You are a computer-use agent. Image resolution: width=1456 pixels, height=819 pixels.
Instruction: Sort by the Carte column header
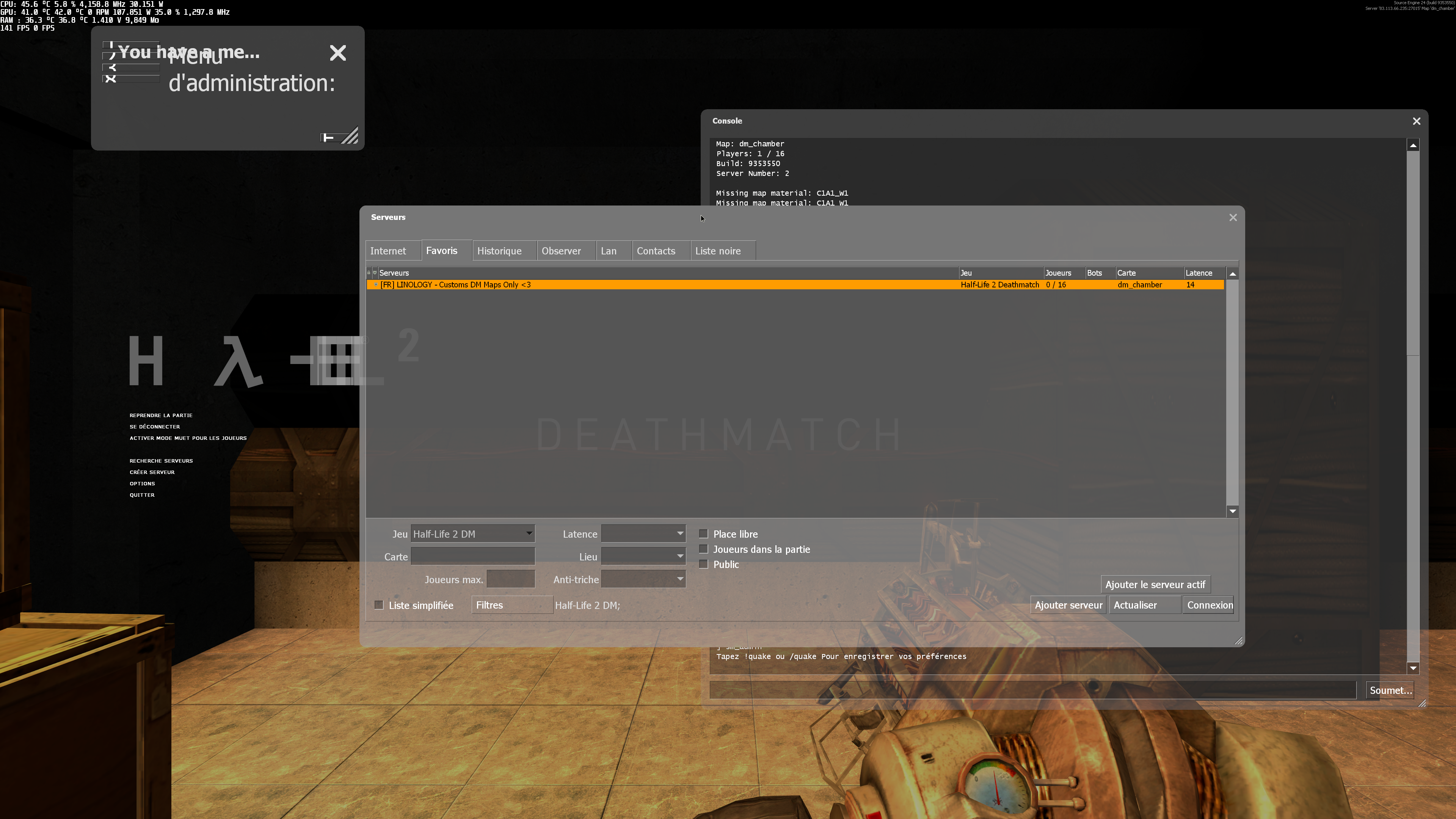click(x=1150, y=273)
